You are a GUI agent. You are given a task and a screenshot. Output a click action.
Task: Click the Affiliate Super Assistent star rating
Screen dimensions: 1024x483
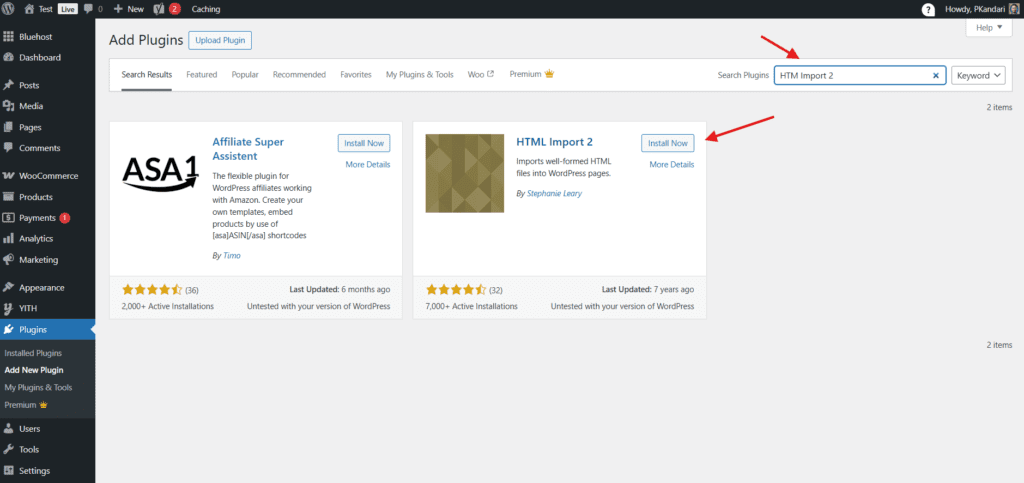pos(152,289)
